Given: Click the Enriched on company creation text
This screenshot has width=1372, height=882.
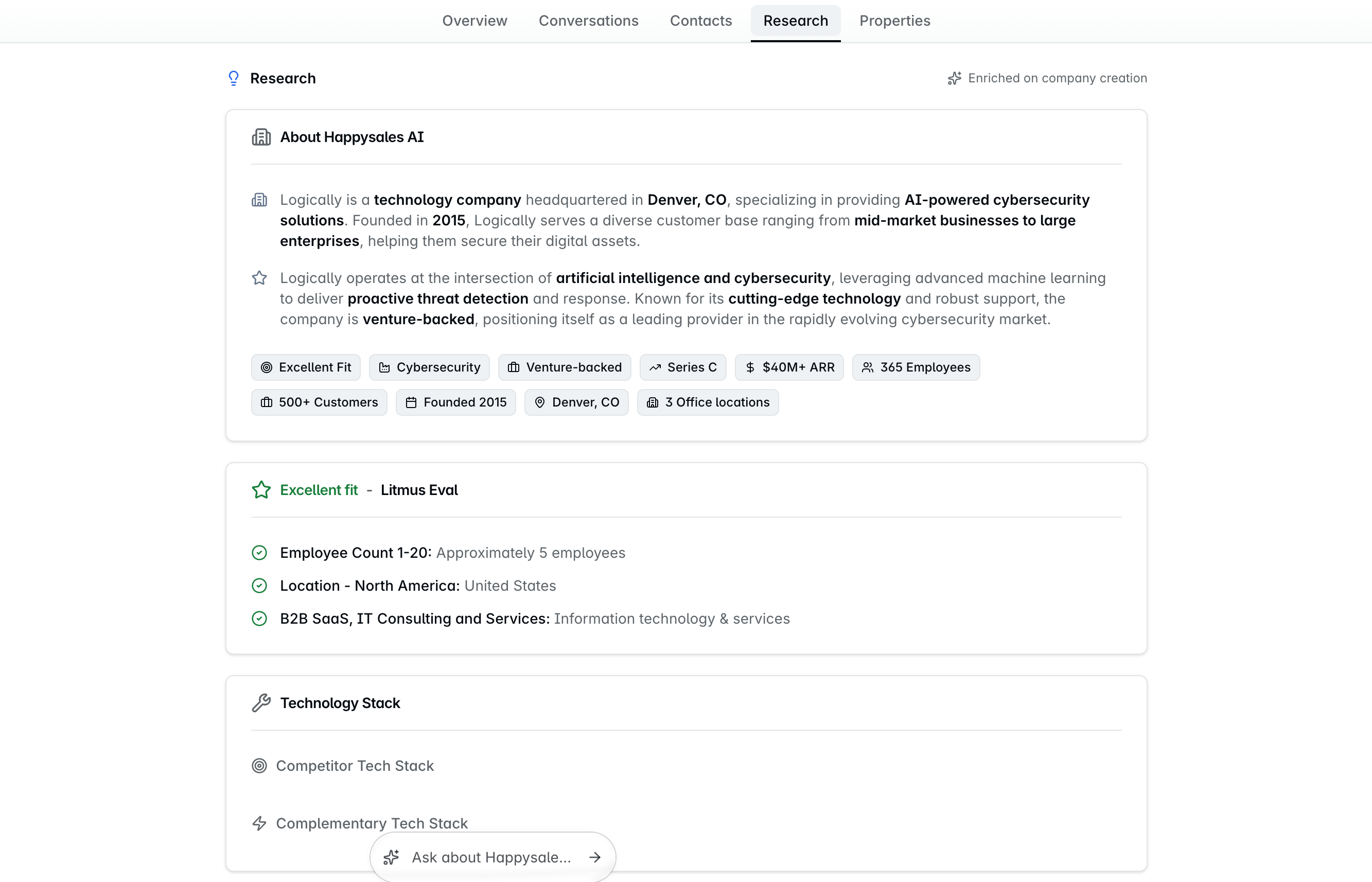Looking at the screenshot, I should 1057,78.
